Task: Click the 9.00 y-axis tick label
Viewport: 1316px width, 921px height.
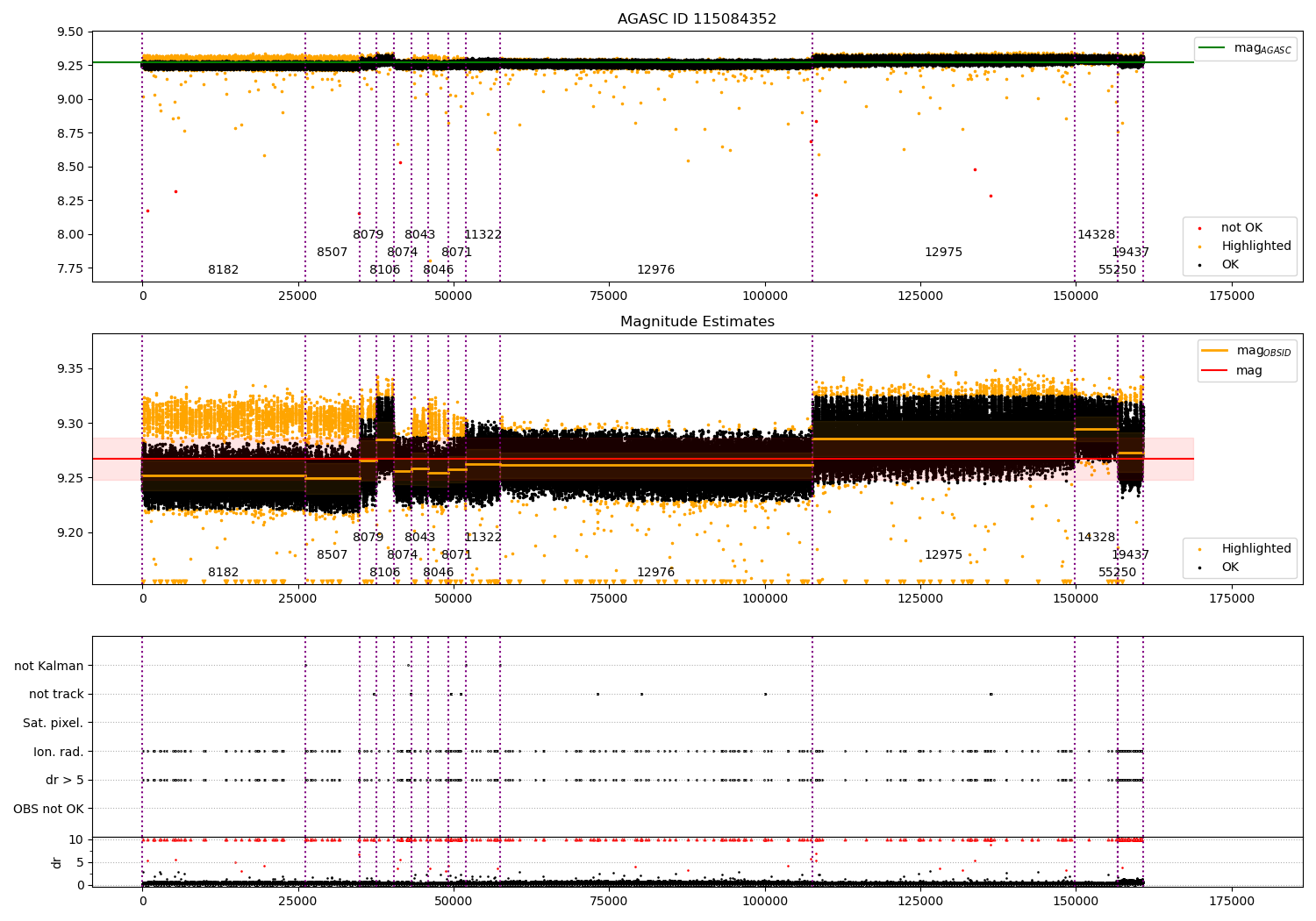Action: coord(69,99)
